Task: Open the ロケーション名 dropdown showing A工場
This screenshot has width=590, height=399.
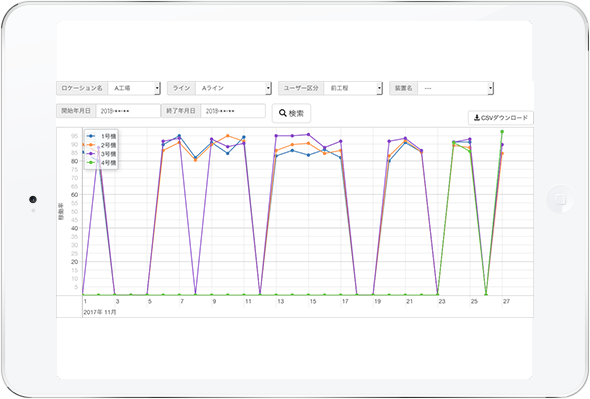Action: click(x=134, y=88)
